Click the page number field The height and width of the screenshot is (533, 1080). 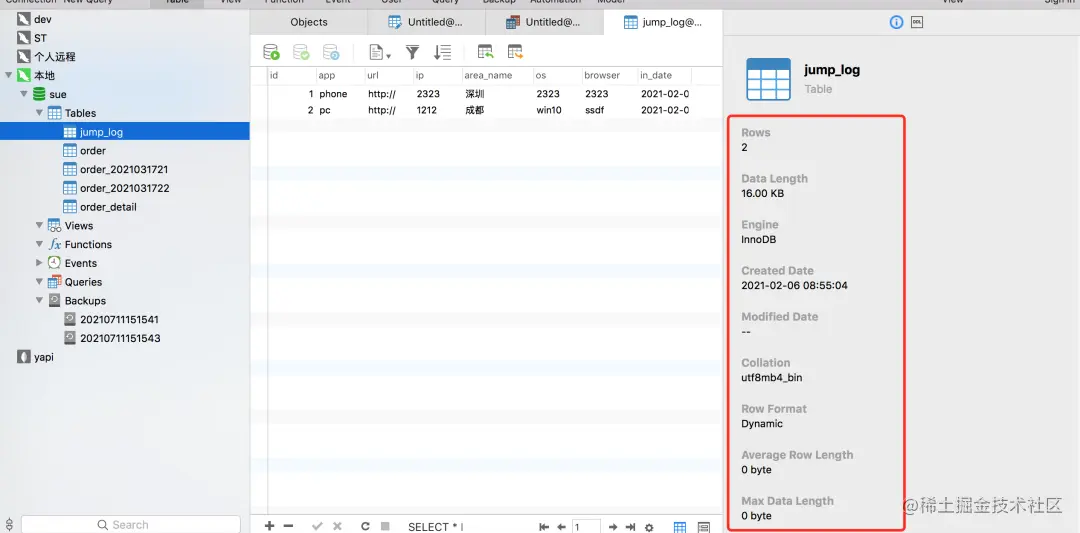tap(585, 527)
